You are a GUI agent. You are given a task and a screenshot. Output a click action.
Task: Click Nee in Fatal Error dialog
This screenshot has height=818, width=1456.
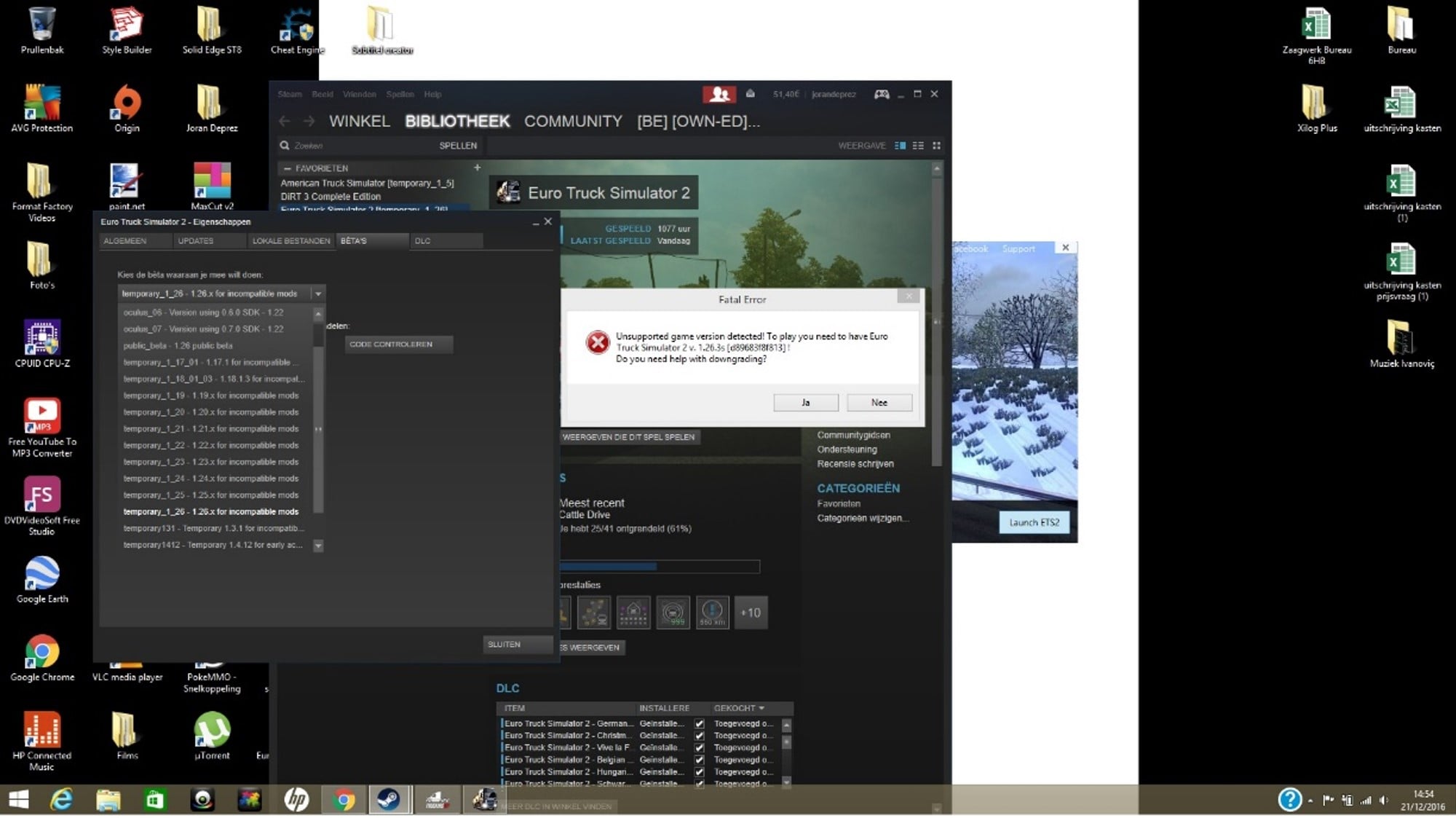tap(879, 403)
